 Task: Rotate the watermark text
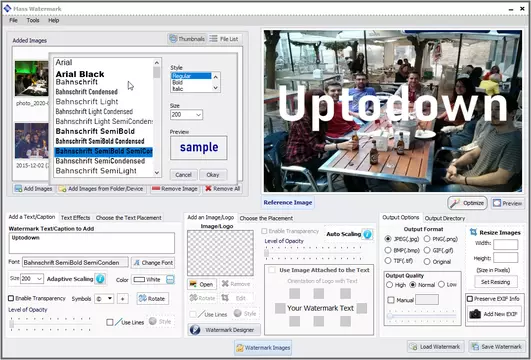coord(153,298)
